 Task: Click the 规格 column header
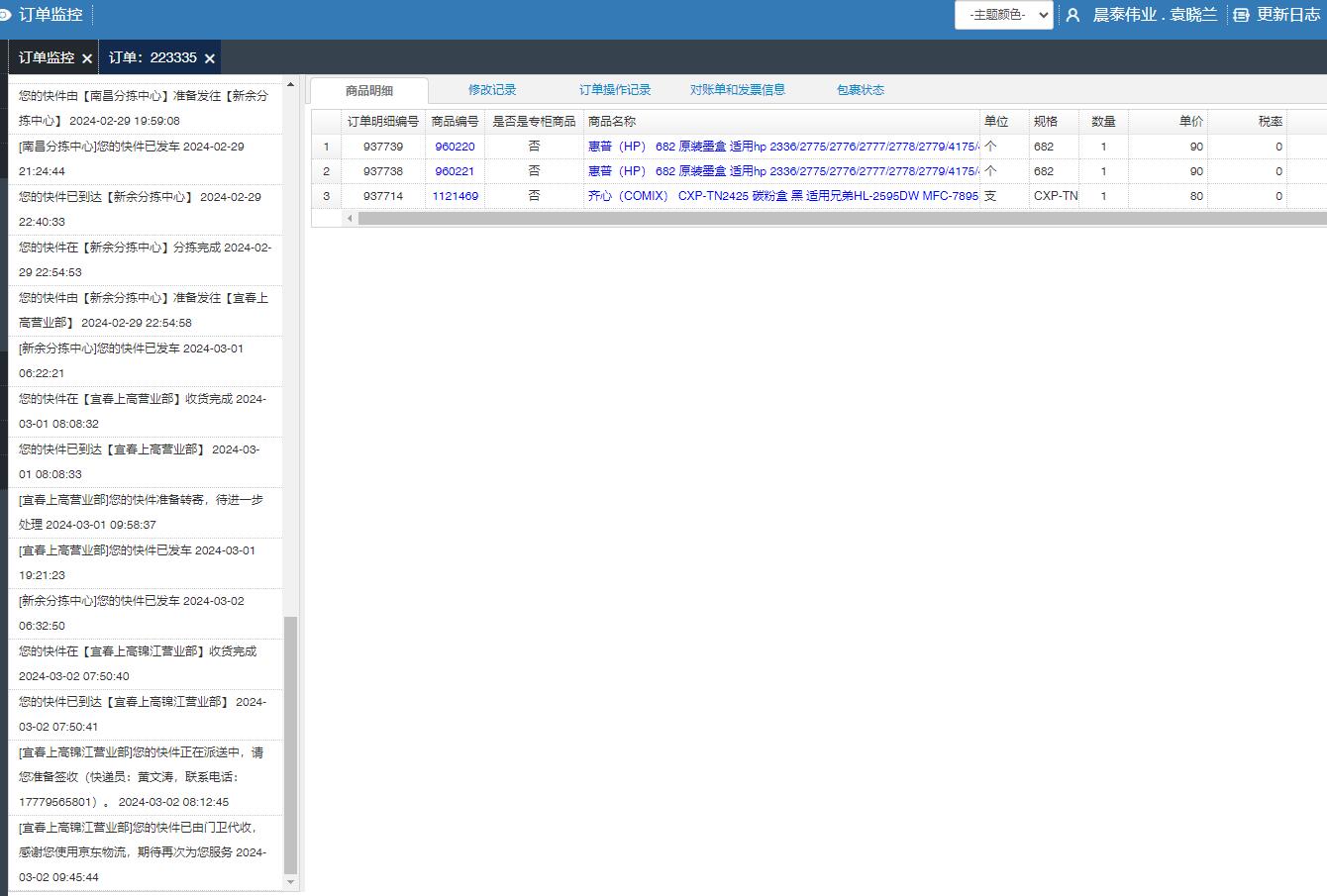(x=1054, y=121)
